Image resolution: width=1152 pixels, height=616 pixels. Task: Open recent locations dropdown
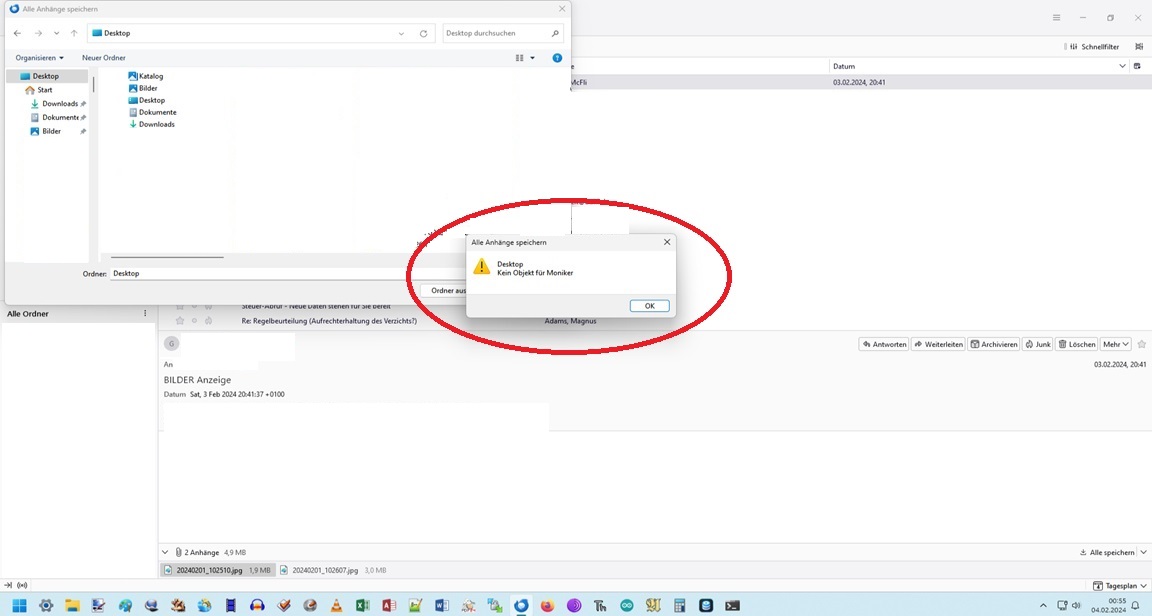click(x=57, y=33)
